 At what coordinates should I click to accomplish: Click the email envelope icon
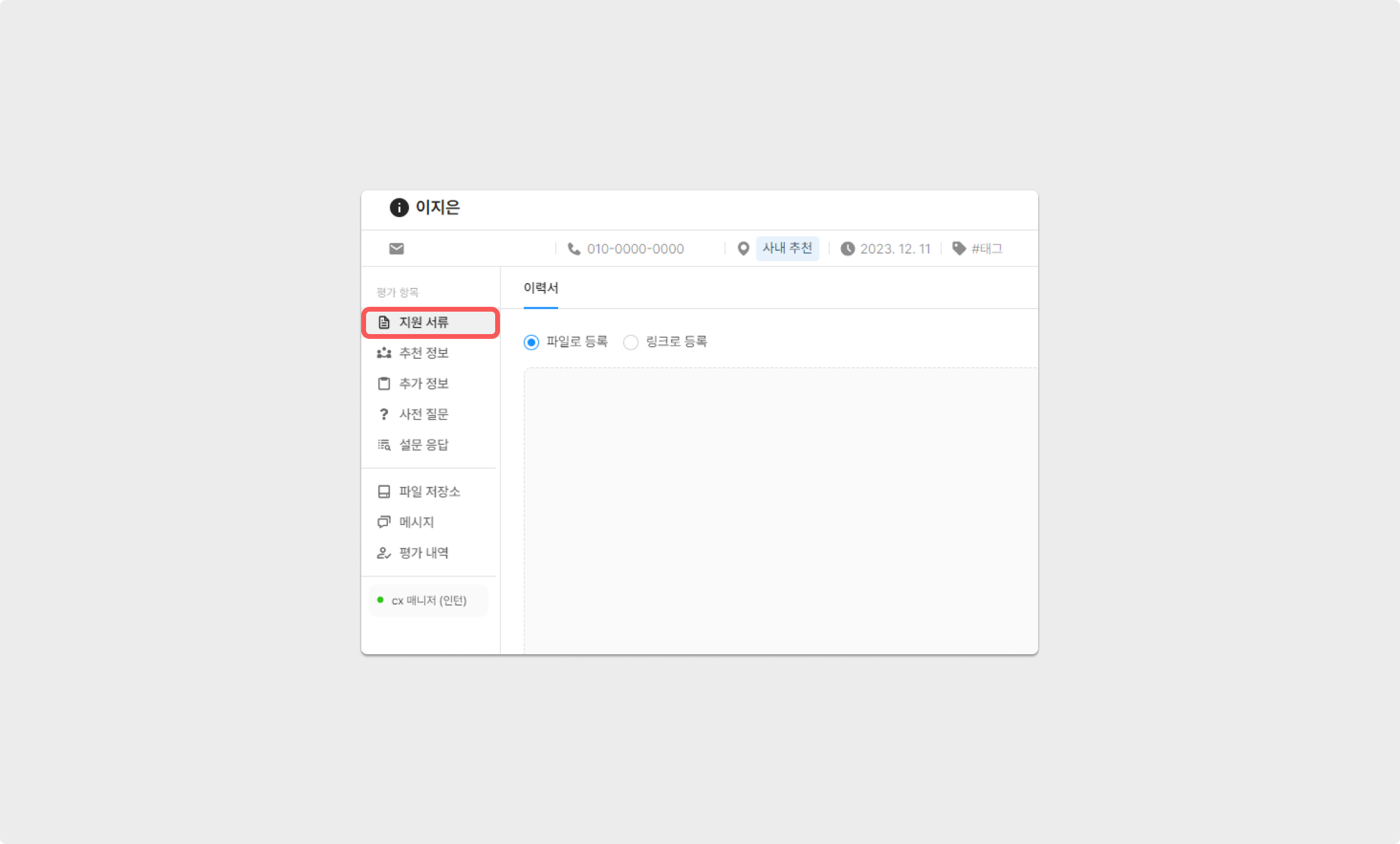(x=396, y=249)
